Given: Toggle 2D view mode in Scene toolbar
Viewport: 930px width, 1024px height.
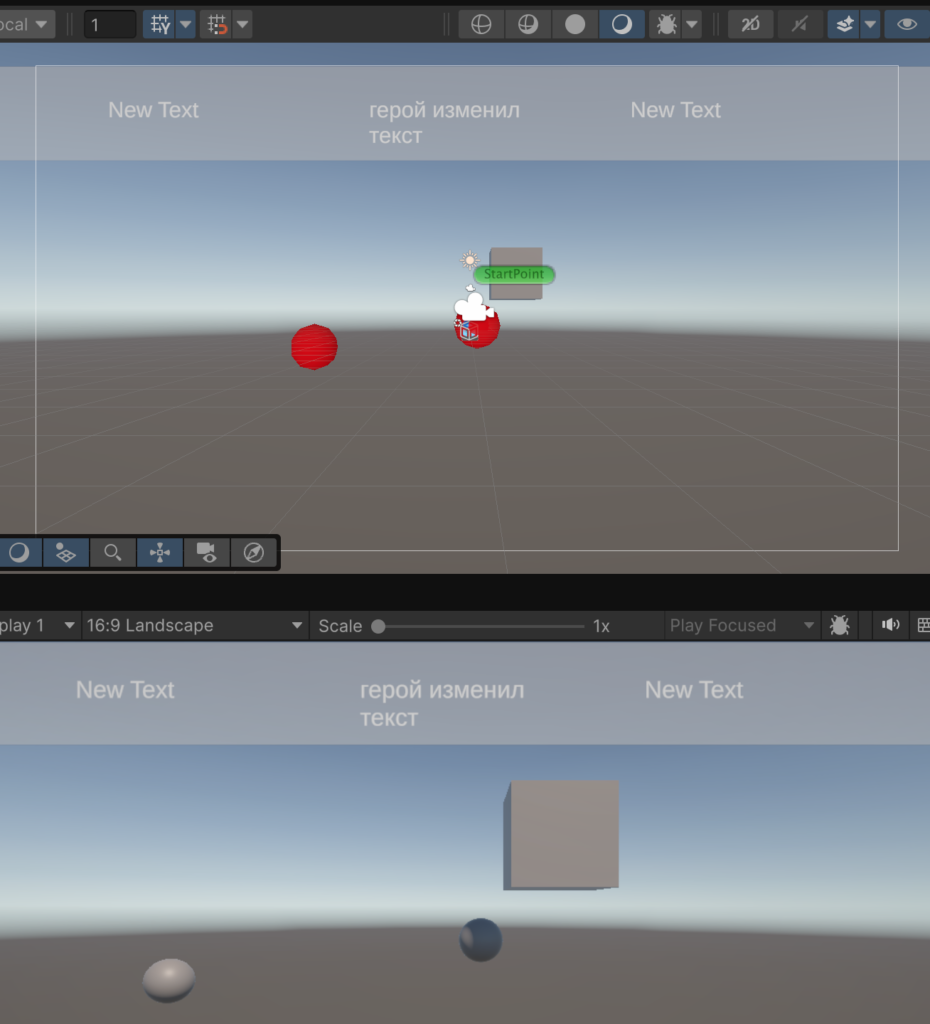Looking at the screenshot, I should coord(750,25).
